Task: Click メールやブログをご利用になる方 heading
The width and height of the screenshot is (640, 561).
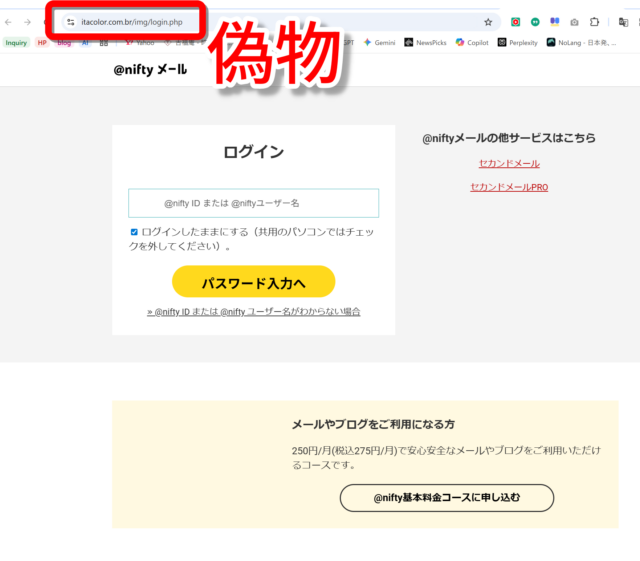Action: (x=373, y=425)
